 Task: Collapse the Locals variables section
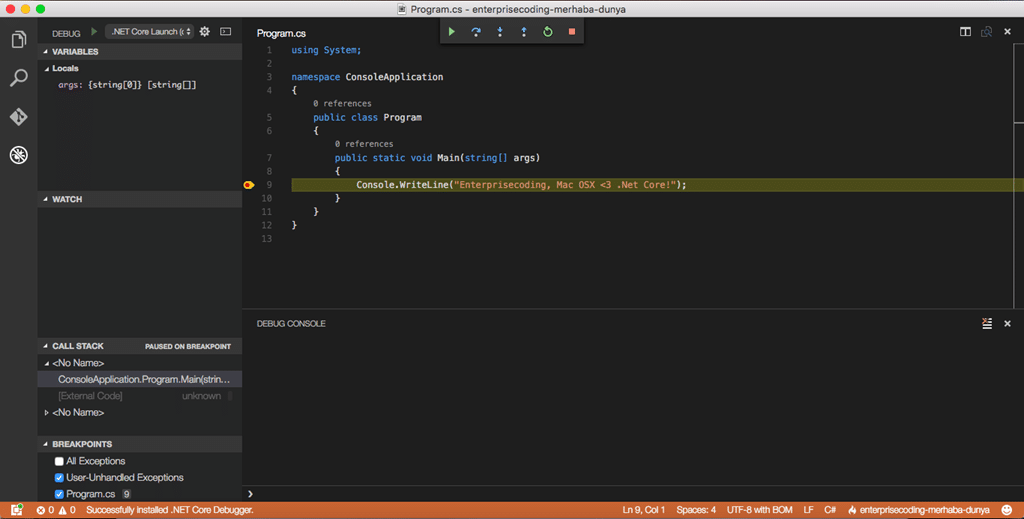point(47,69)
